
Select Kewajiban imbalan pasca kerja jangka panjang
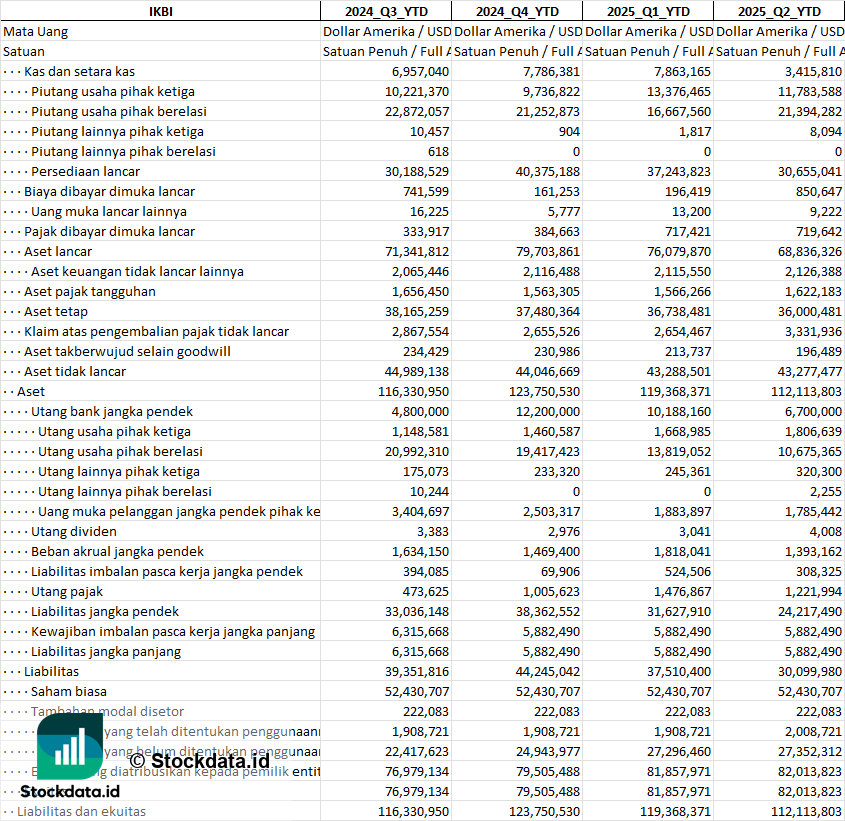pyautogui.click(x=172, y=631)
